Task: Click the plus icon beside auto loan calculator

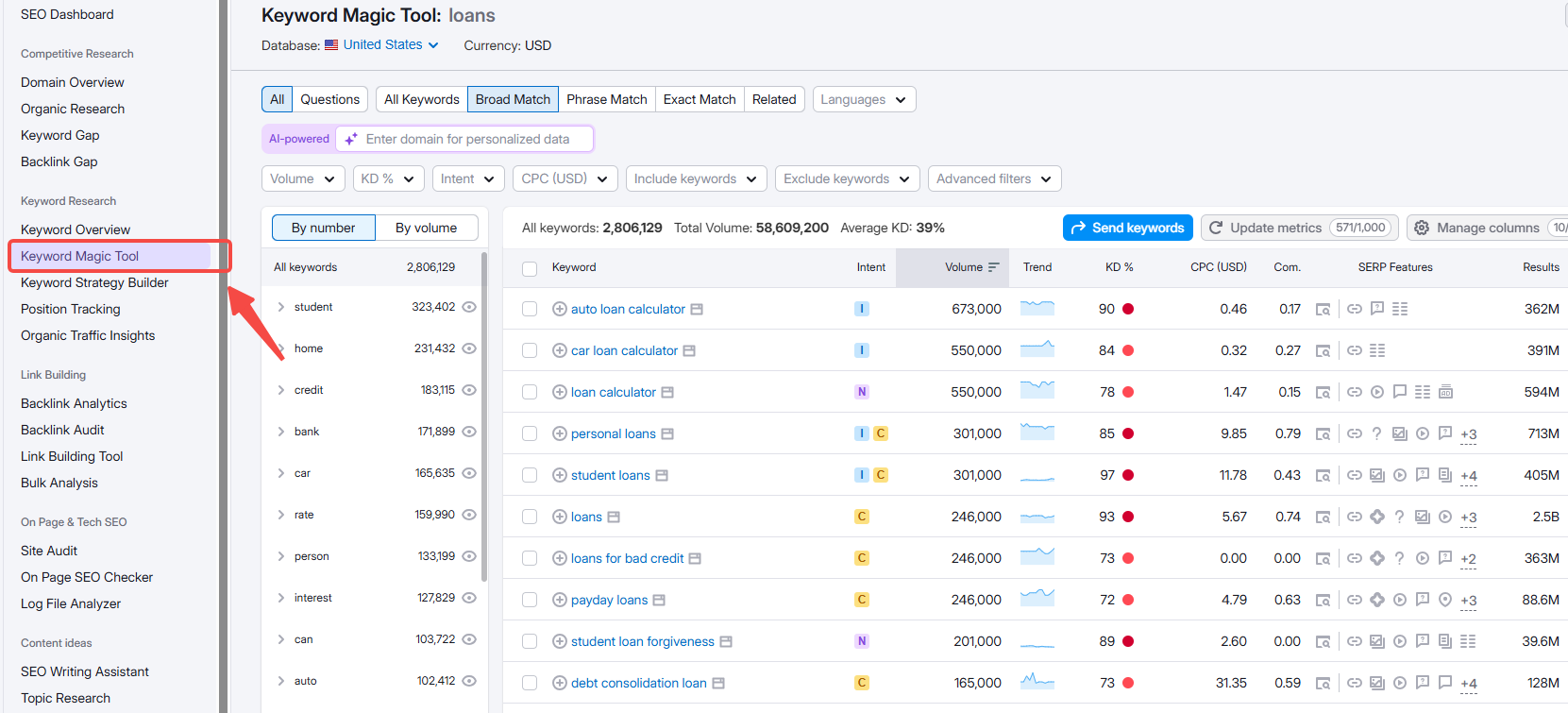Action: tap(559, 309)
